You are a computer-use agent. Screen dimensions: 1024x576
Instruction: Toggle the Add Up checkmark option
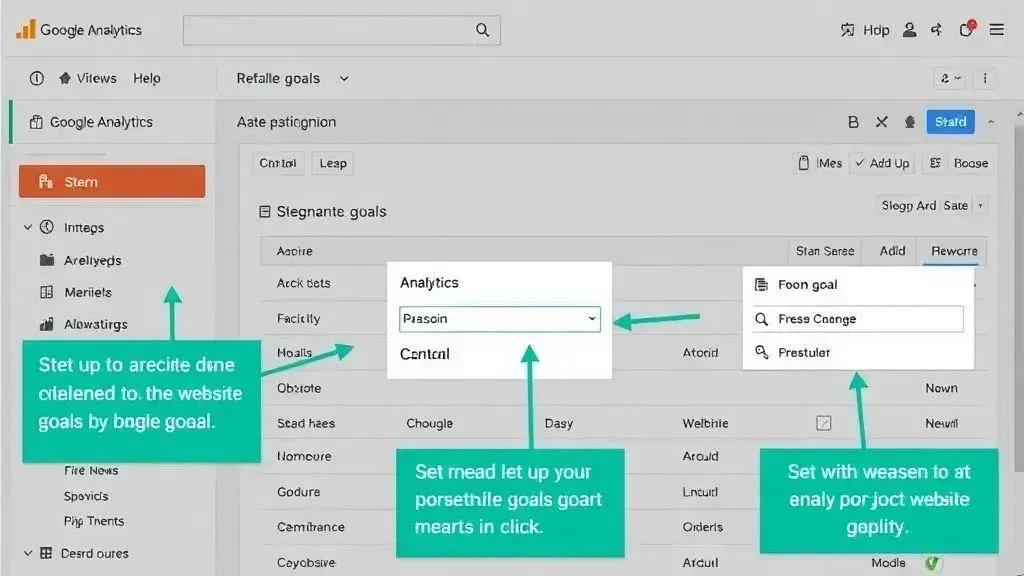point(882,162)
